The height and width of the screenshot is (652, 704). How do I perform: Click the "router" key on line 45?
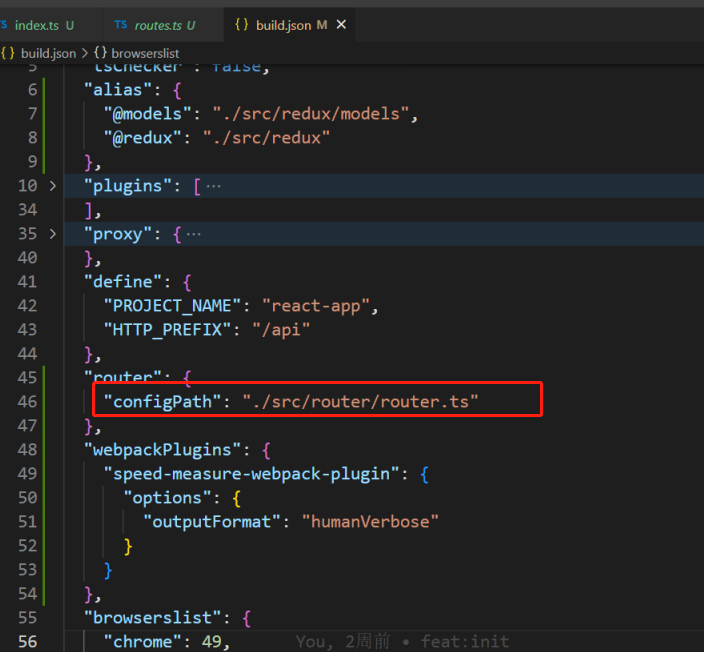123,376
